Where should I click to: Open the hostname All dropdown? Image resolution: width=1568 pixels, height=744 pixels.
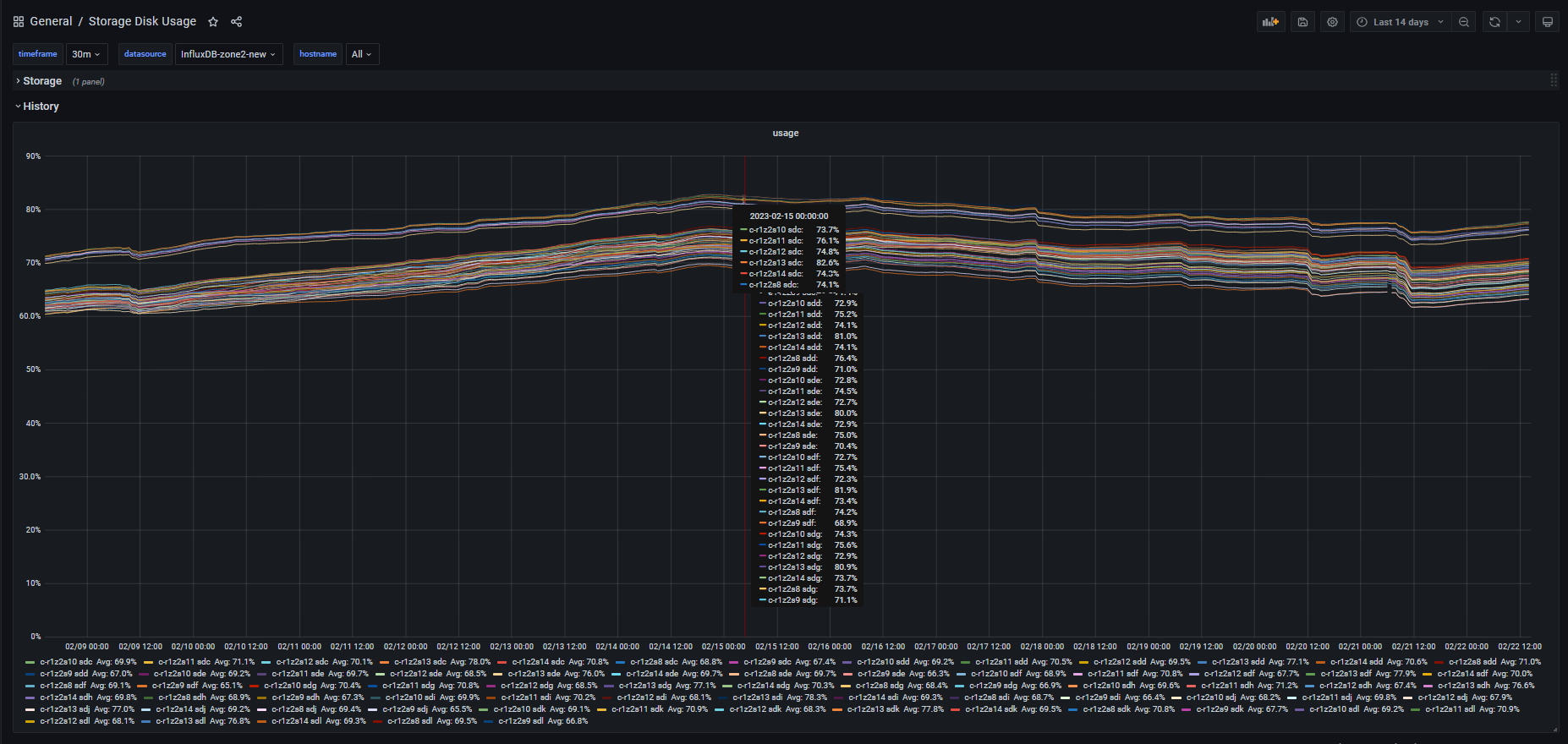point(361,54)
